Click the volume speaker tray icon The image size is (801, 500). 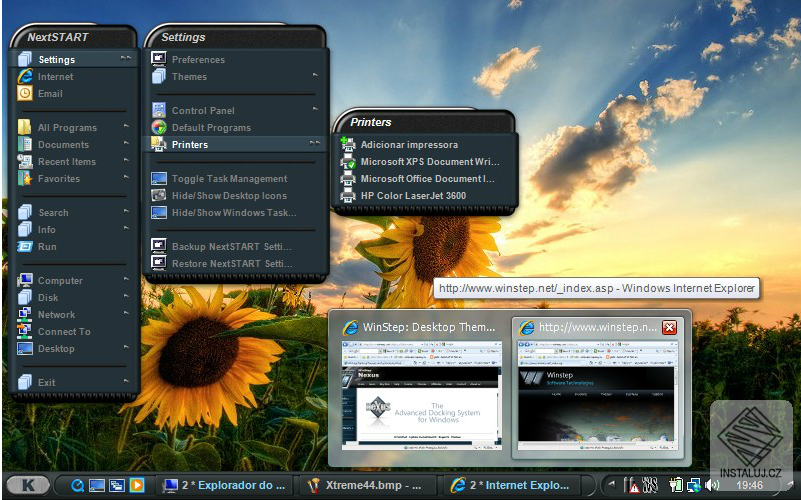coord(710,485)
